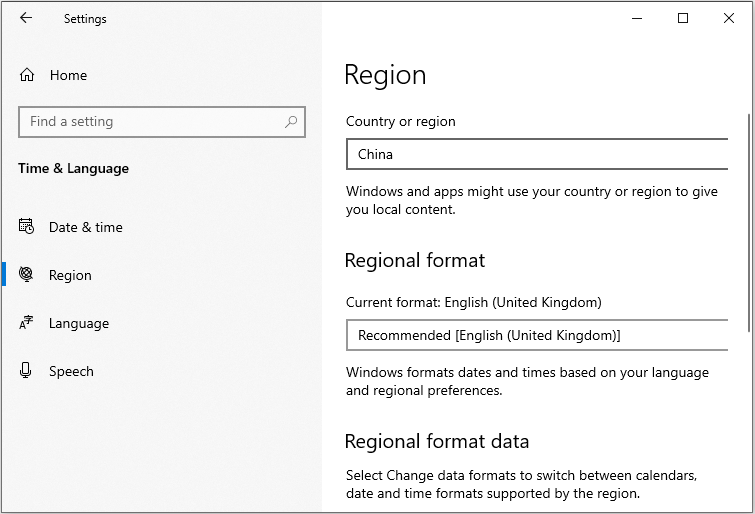755x514 pixels.
Task: Click the Speech microphone icon
Action: click(27, 371)
